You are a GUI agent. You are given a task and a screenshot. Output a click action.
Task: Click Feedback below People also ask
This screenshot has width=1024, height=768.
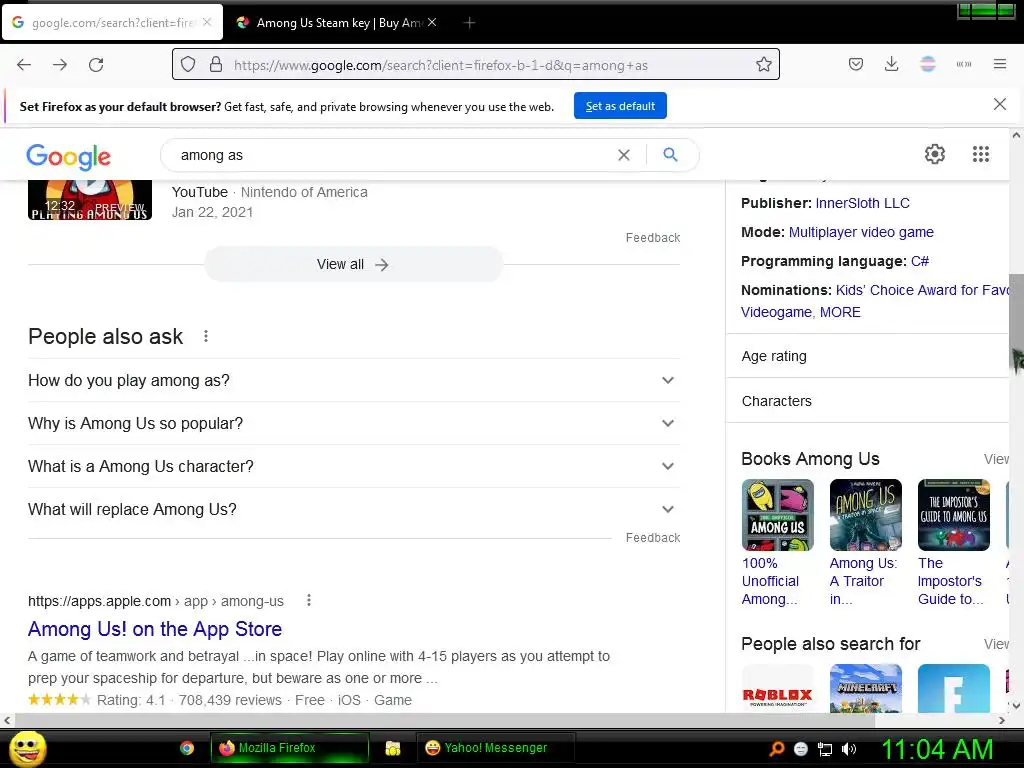(x=652, y=537)
